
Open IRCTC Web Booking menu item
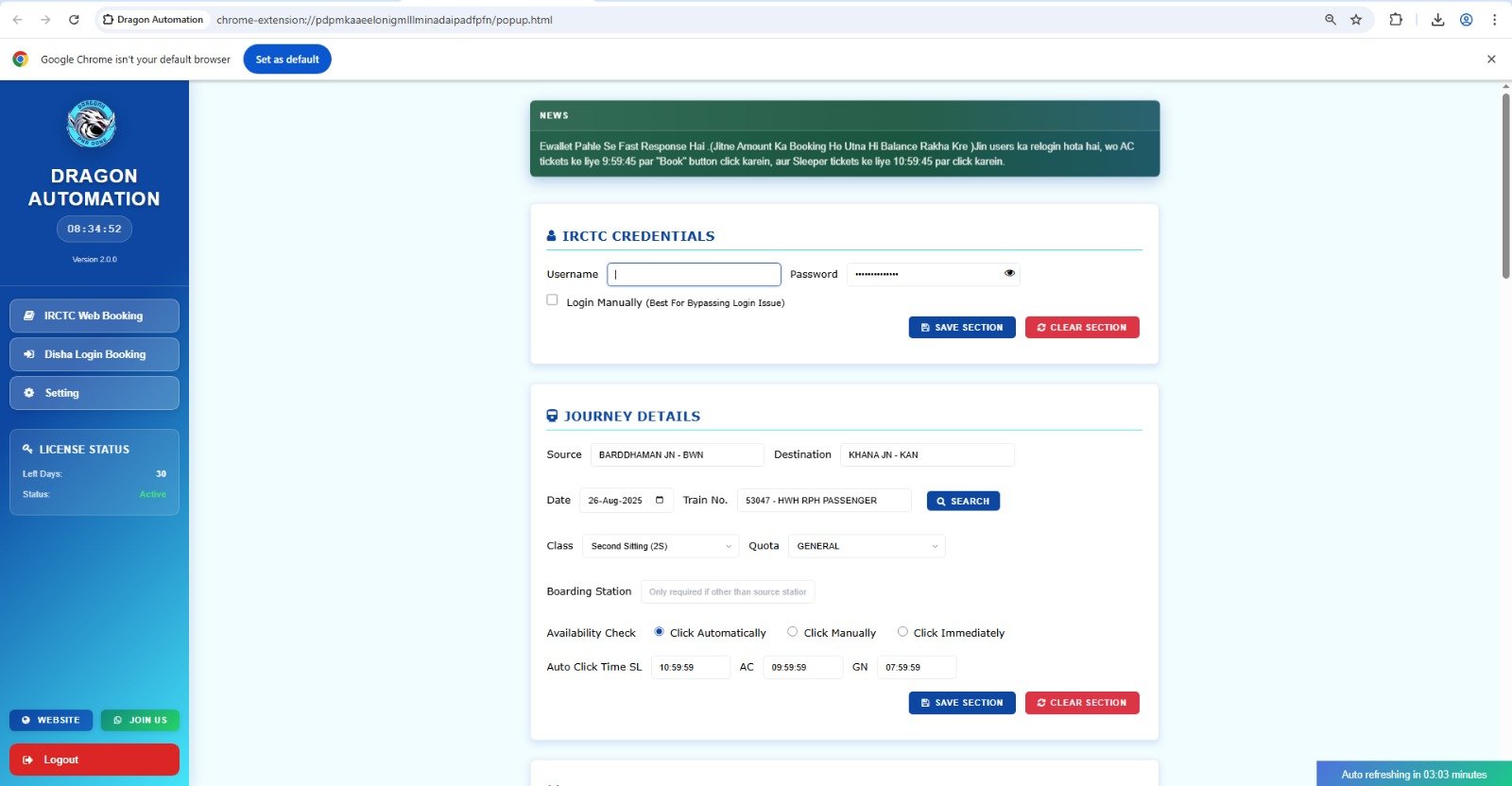(94, 316)
